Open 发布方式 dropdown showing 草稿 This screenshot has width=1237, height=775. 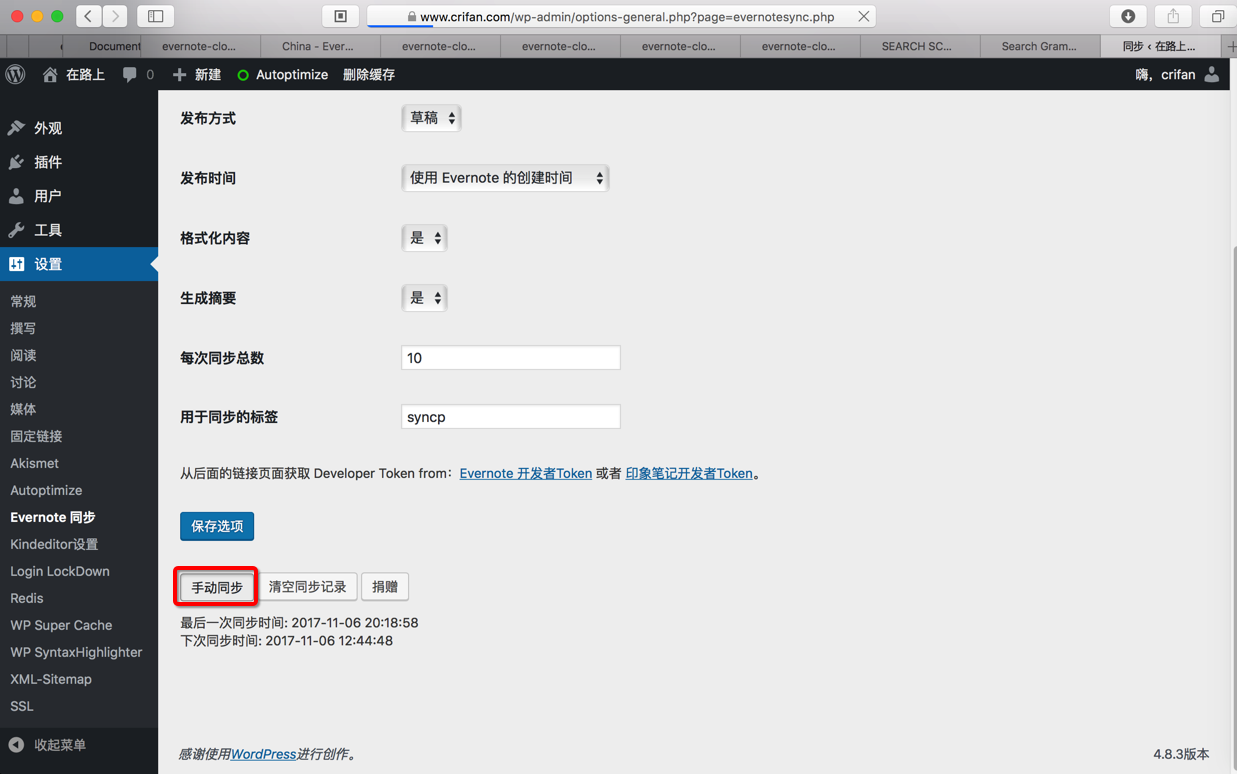[431, 118]
